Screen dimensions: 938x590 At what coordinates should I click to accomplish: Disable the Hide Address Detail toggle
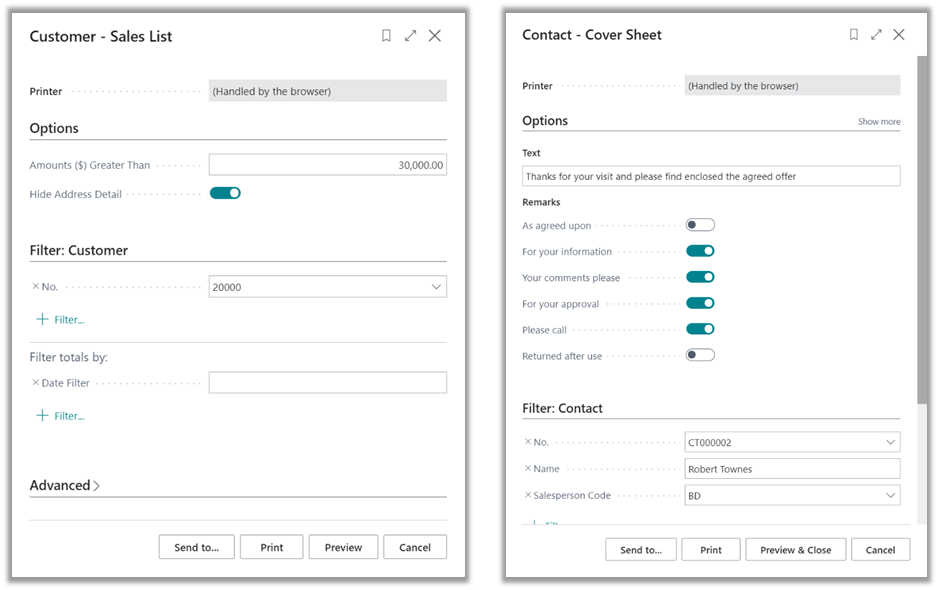(225, 193)
